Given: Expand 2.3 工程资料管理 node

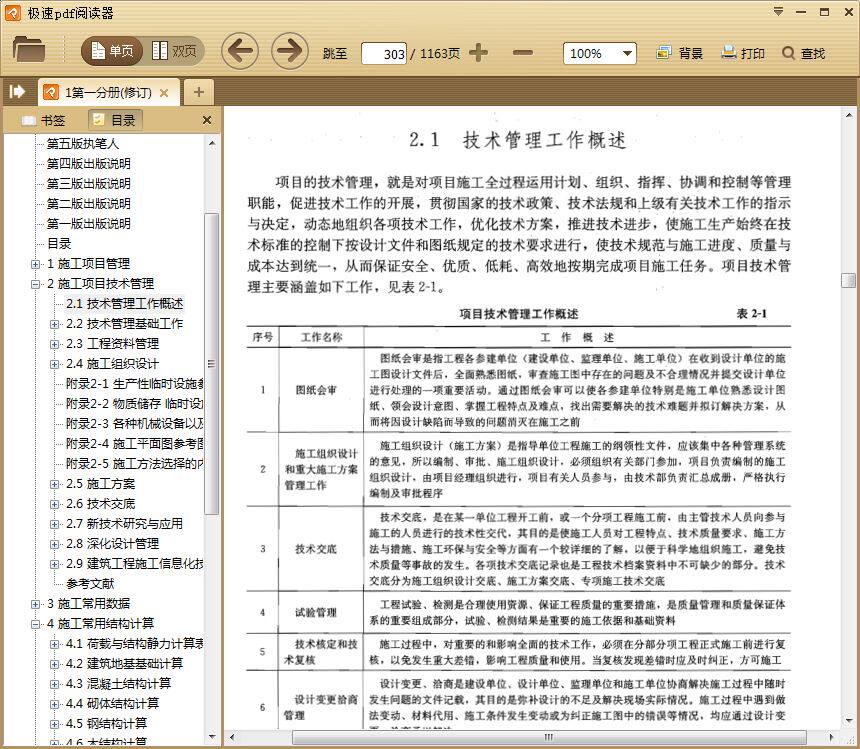Looking at the screenshot, I should [54, 344].
